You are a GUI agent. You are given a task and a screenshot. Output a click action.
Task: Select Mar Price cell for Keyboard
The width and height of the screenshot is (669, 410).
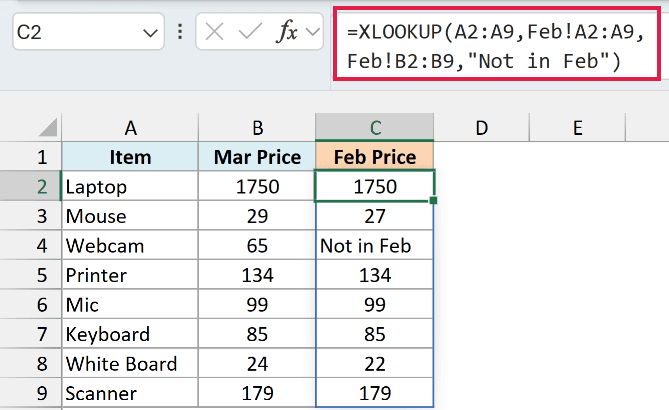(257, 334)
